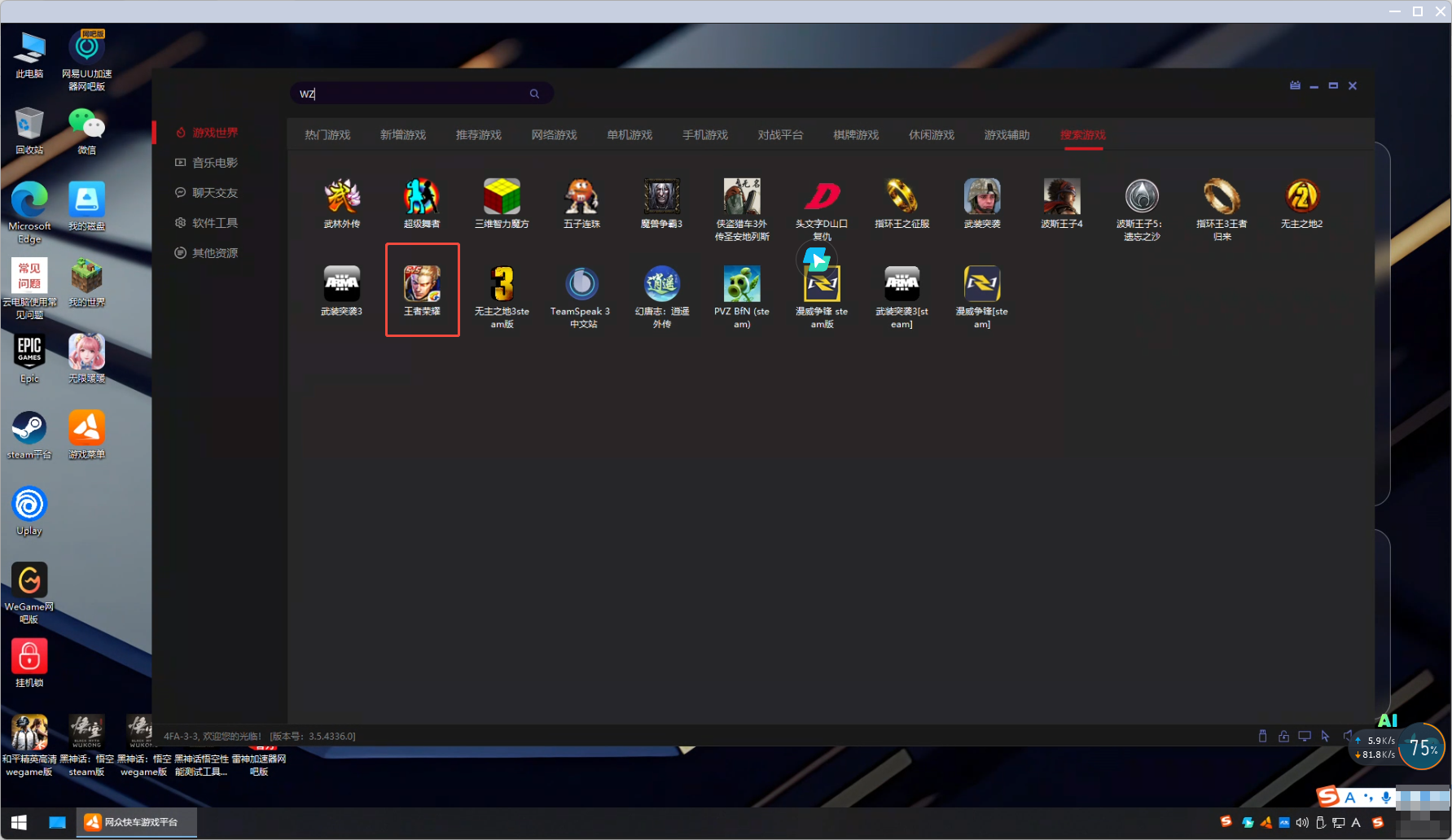The image size is (1452, 840).
Task: Open 聊天交友 sidebar section
Action: click(208, 193)
